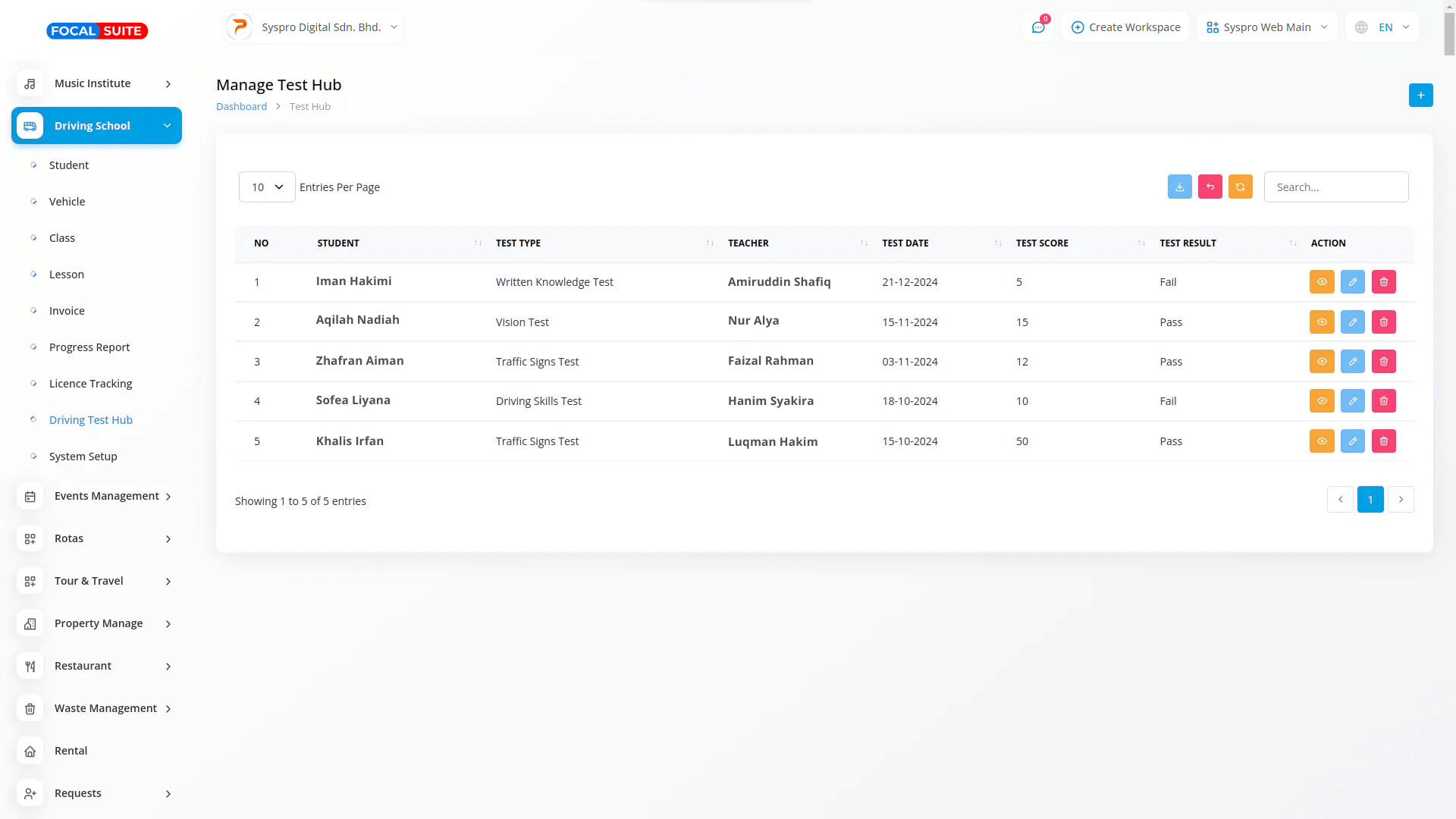Edit Sofea Liyana's test record
This screenshot has width=1456, height=819.
(1352, 401)
